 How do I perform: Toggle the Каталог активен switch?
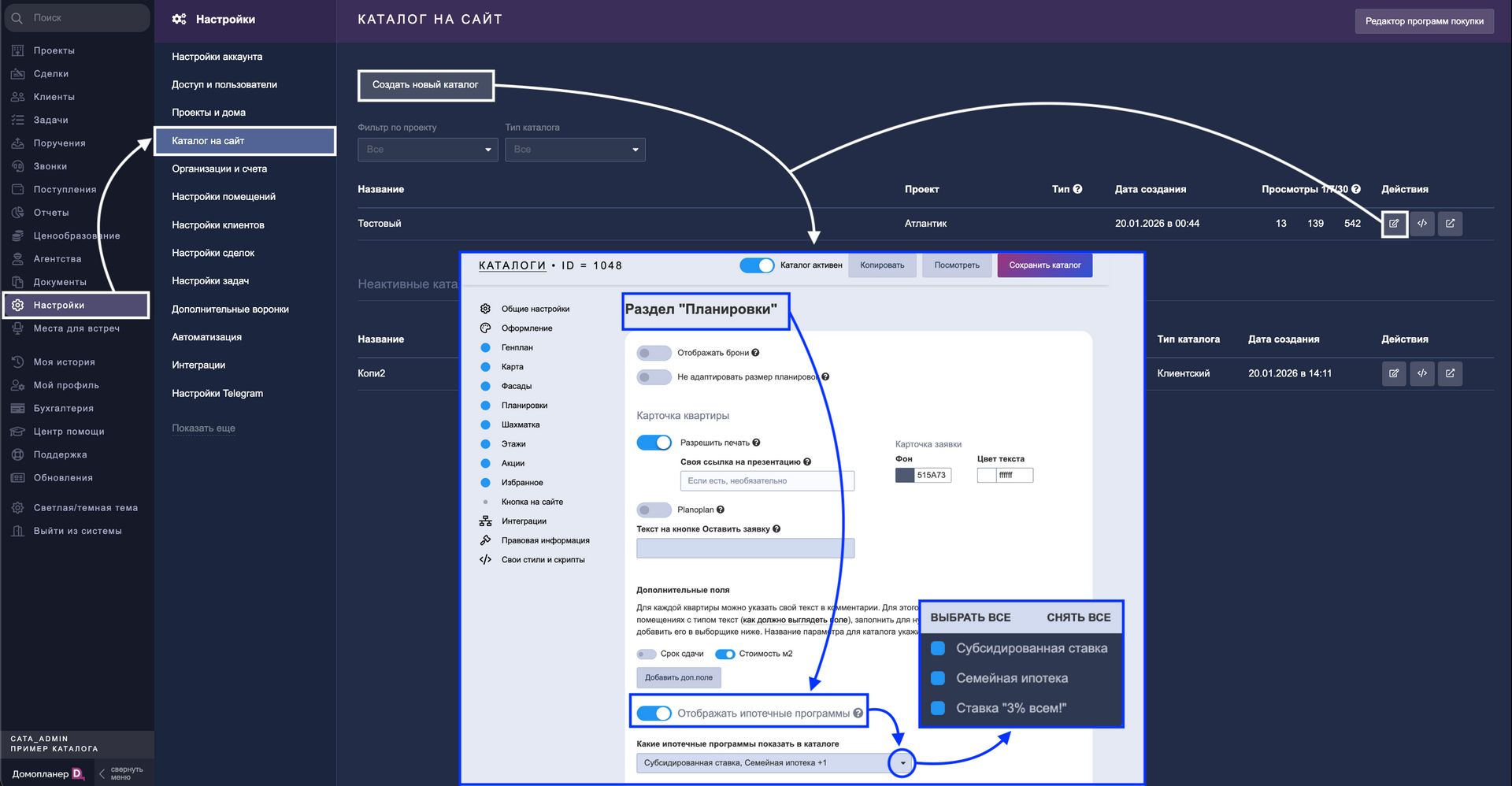tap(757, 265)
